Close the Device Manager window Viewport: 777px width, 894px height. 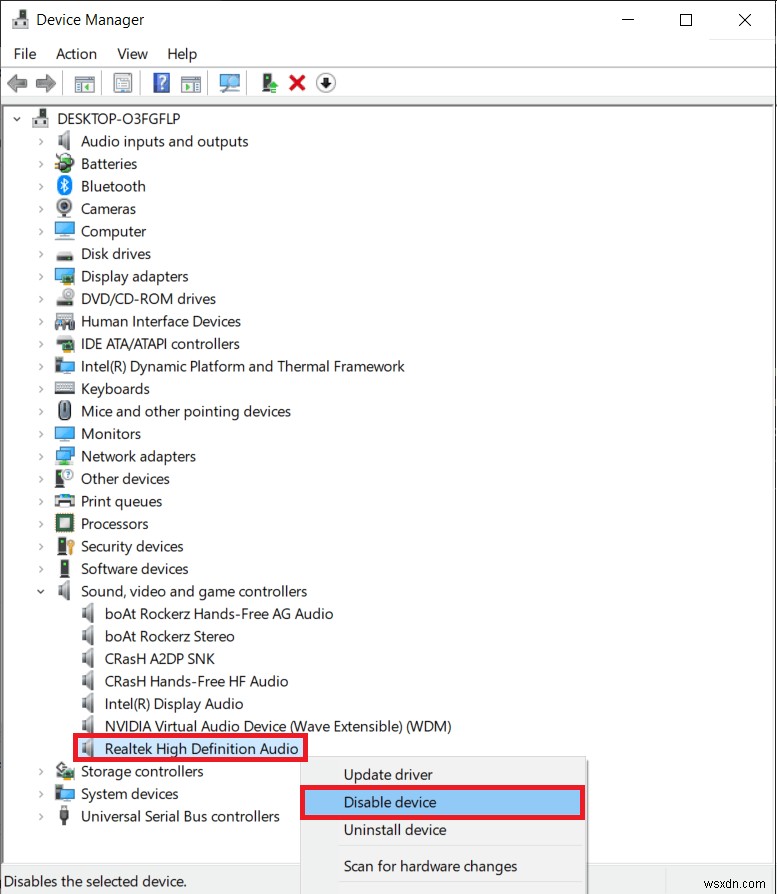tap(745, 20)
